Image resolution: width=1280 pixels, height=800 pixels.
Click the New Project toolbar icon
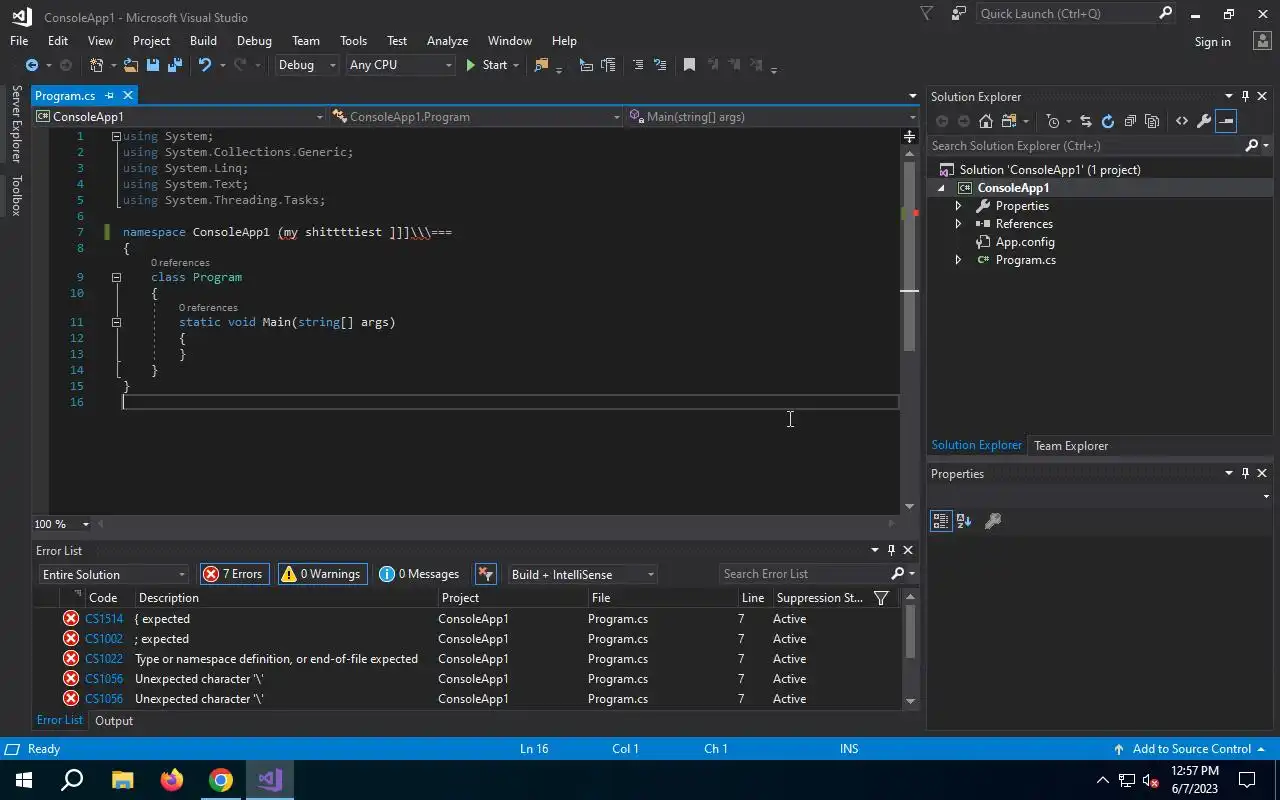97,65
